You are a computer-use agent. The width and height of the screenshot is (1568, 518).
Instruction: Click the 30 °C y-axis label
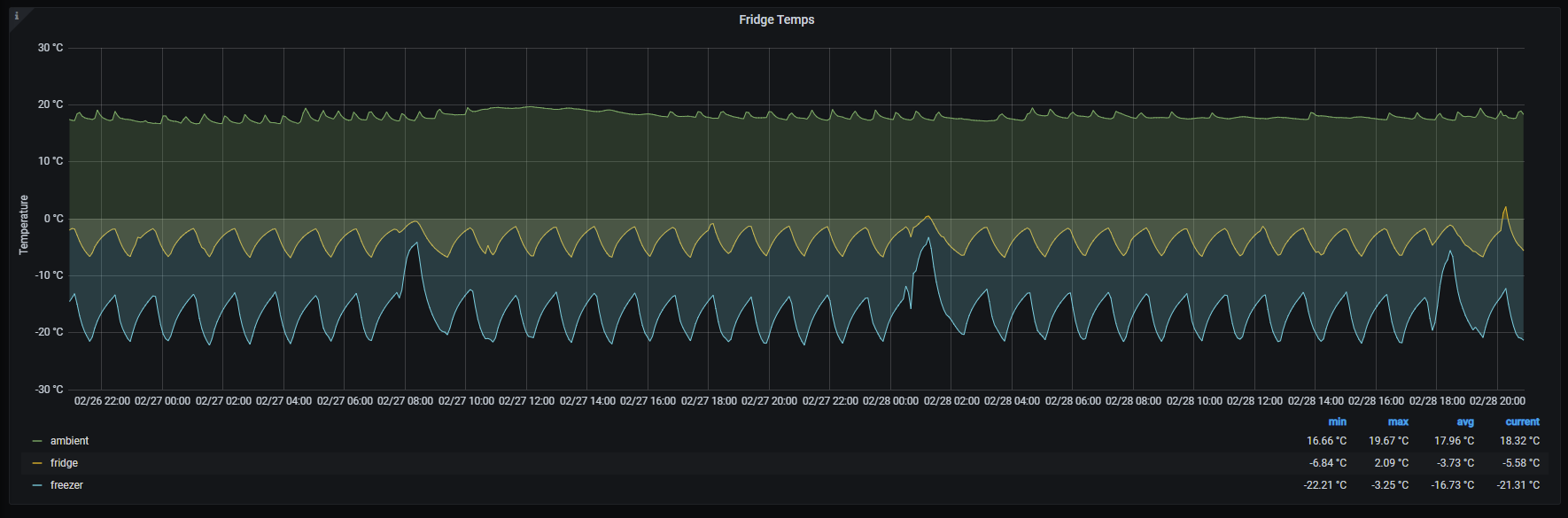[50, 48]
